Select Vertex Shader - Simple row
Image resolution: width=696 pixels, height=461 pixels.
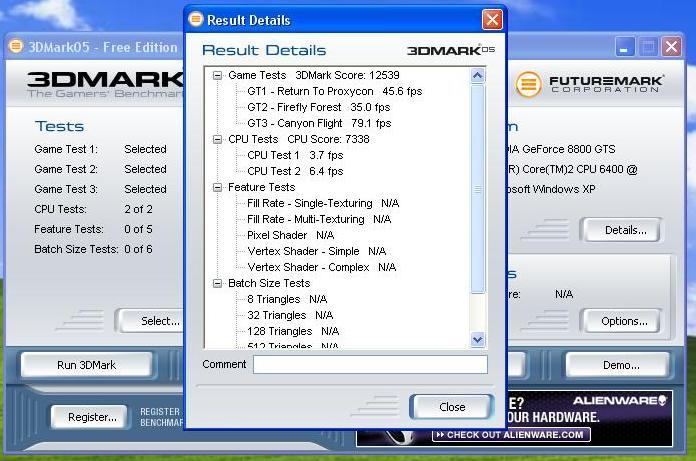point(317,251)
